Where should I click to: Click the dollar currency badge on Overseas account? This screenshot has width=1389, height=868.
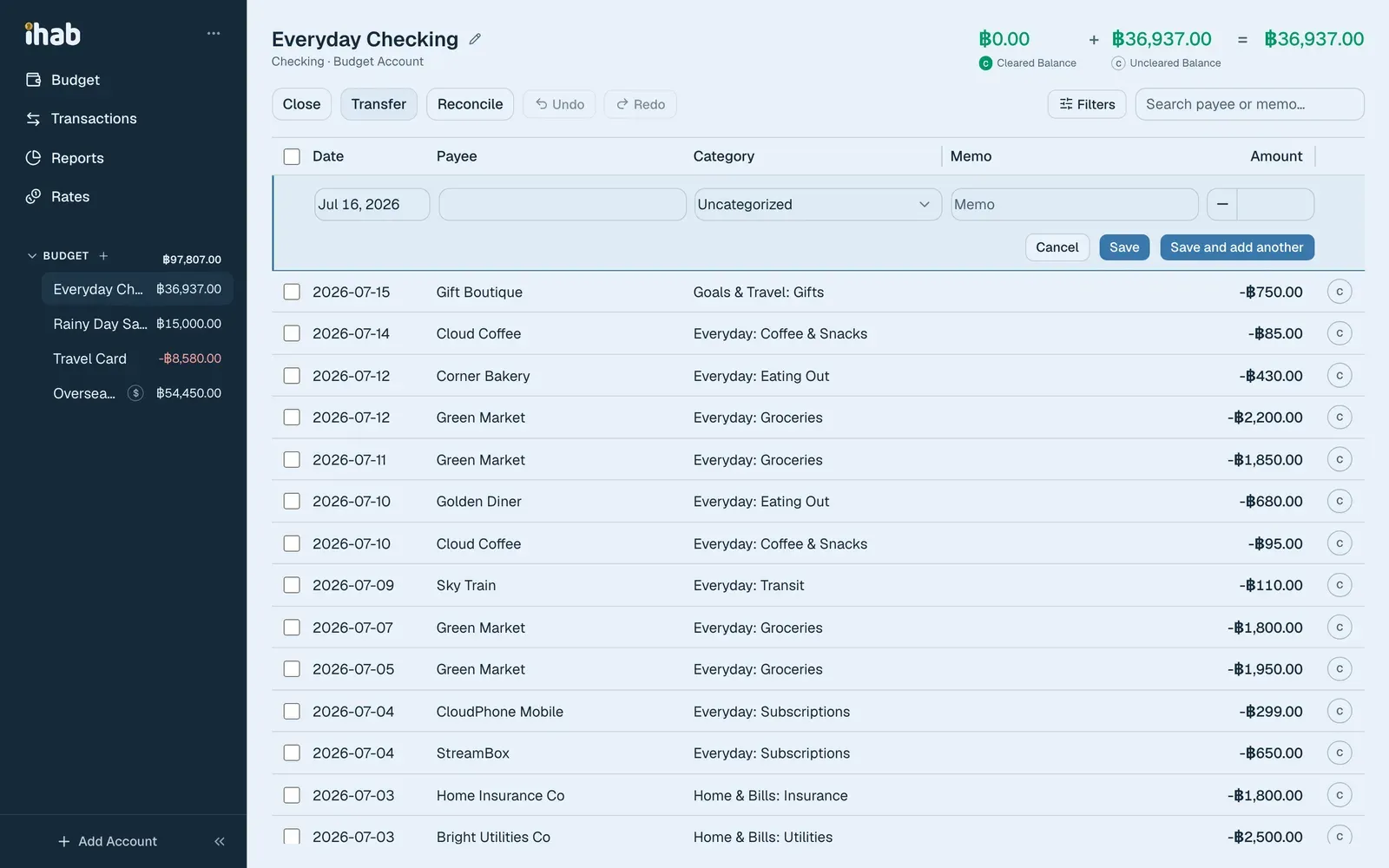pos(135,393)
